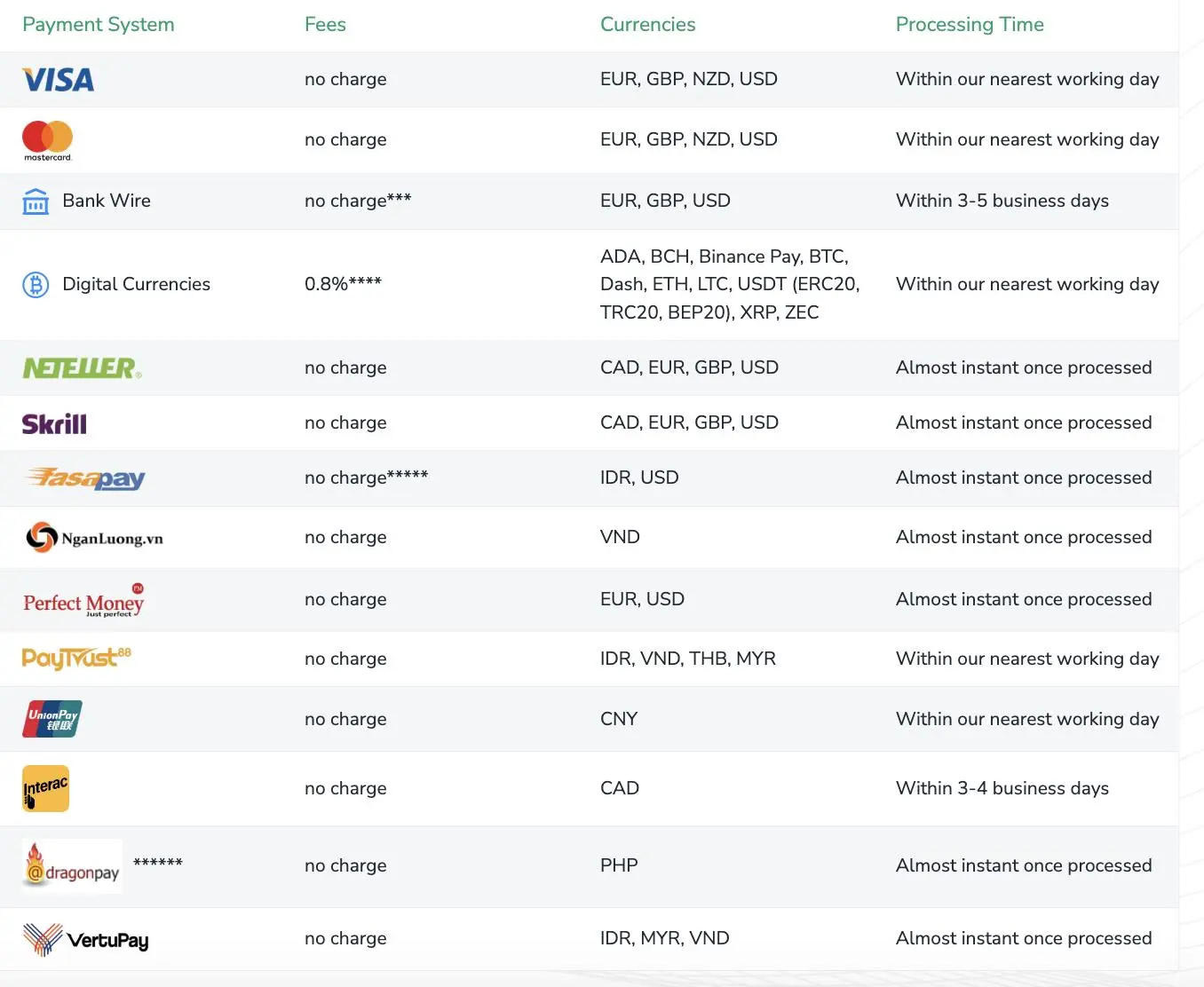Click Perfect Money currencies 'EUR, USD'
This screenshot has height=987, width=1204.
pos(642,599)
